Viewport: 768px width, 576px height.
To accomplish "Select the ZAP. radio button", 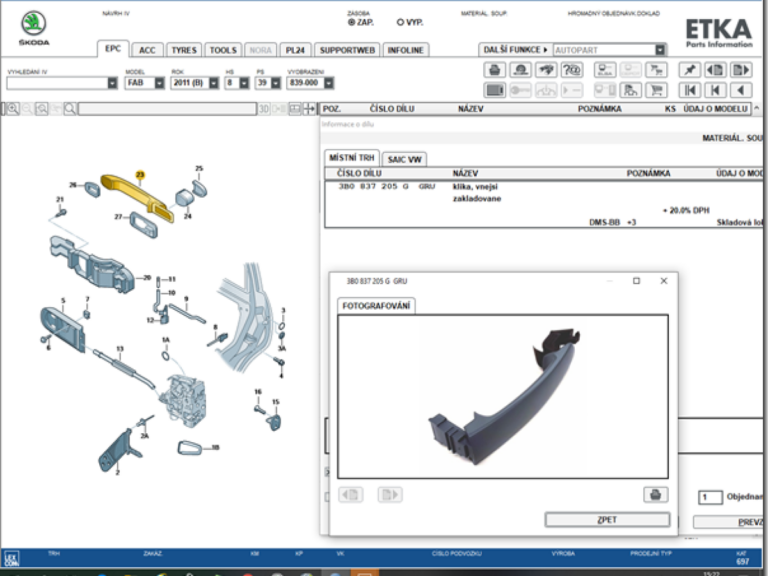I will pos(351,21).
